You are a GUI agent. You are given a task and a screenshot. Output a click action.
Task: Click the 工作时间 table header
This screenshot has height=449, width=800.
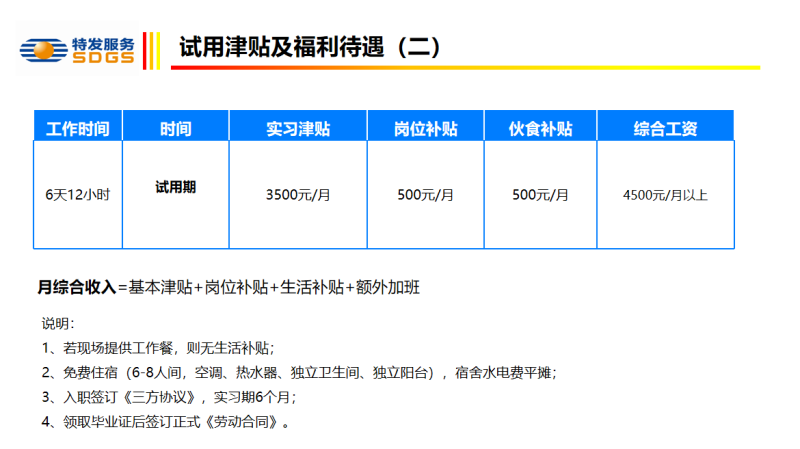click(78, 128)
